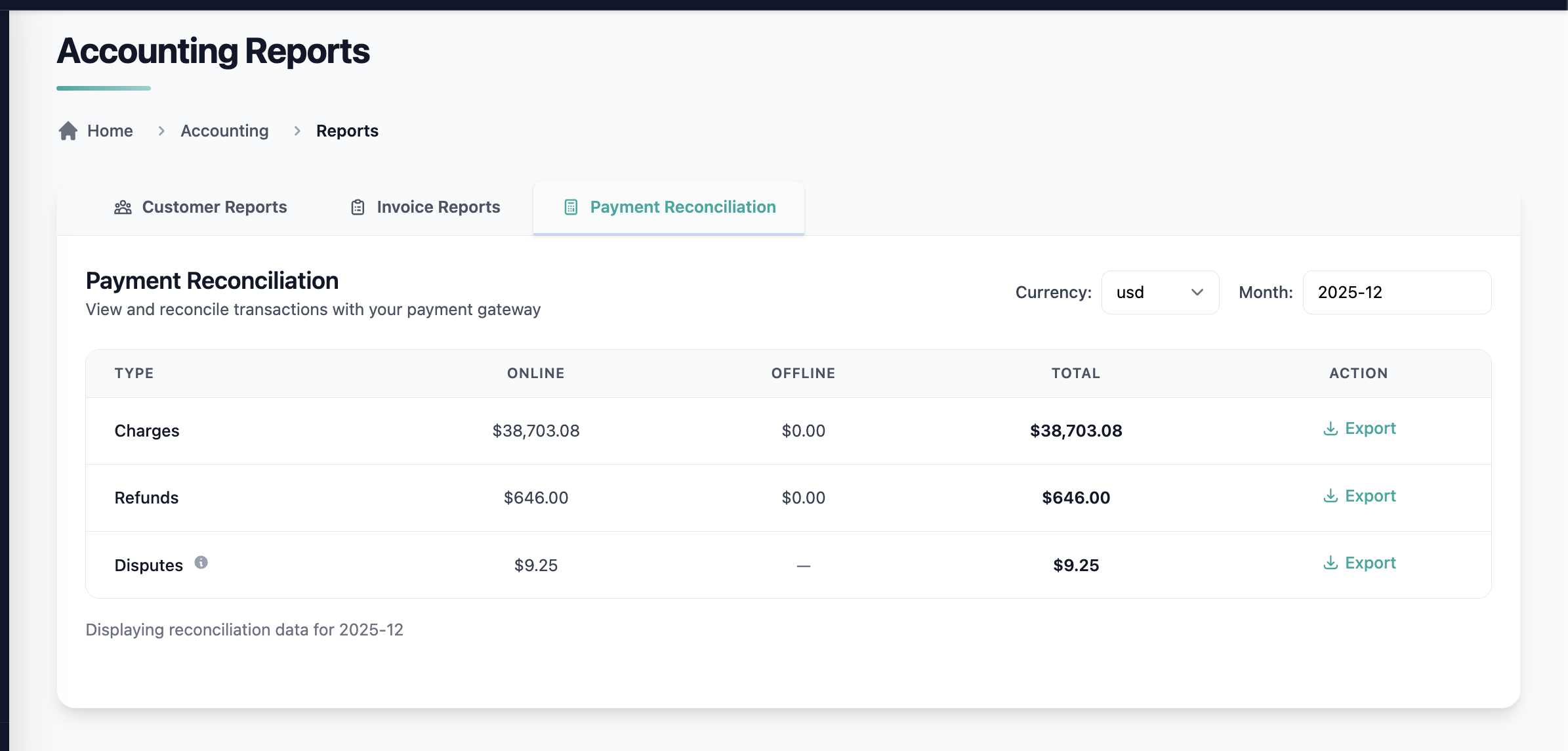Image resolution: width=1568 pixels, height=751 pixels.
Task: Click the Month input field 2025-12
Action: click(x=1396, y=292)
